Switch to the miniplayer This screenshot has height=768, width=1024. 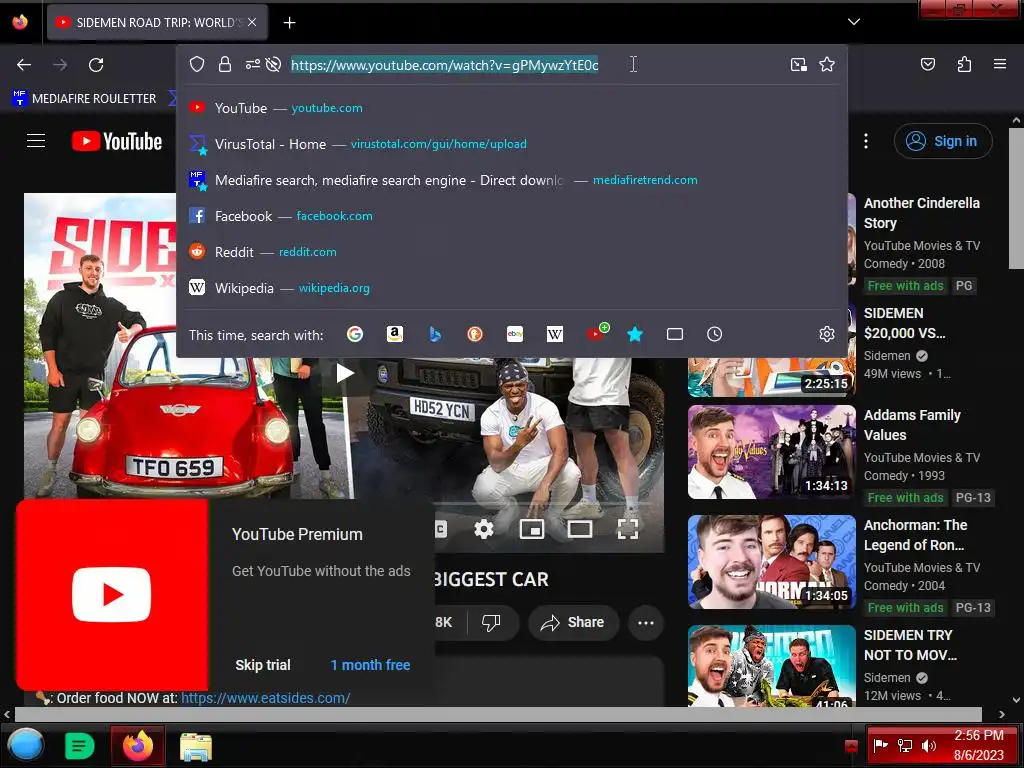pyautogui.click(x=532, y=528)
